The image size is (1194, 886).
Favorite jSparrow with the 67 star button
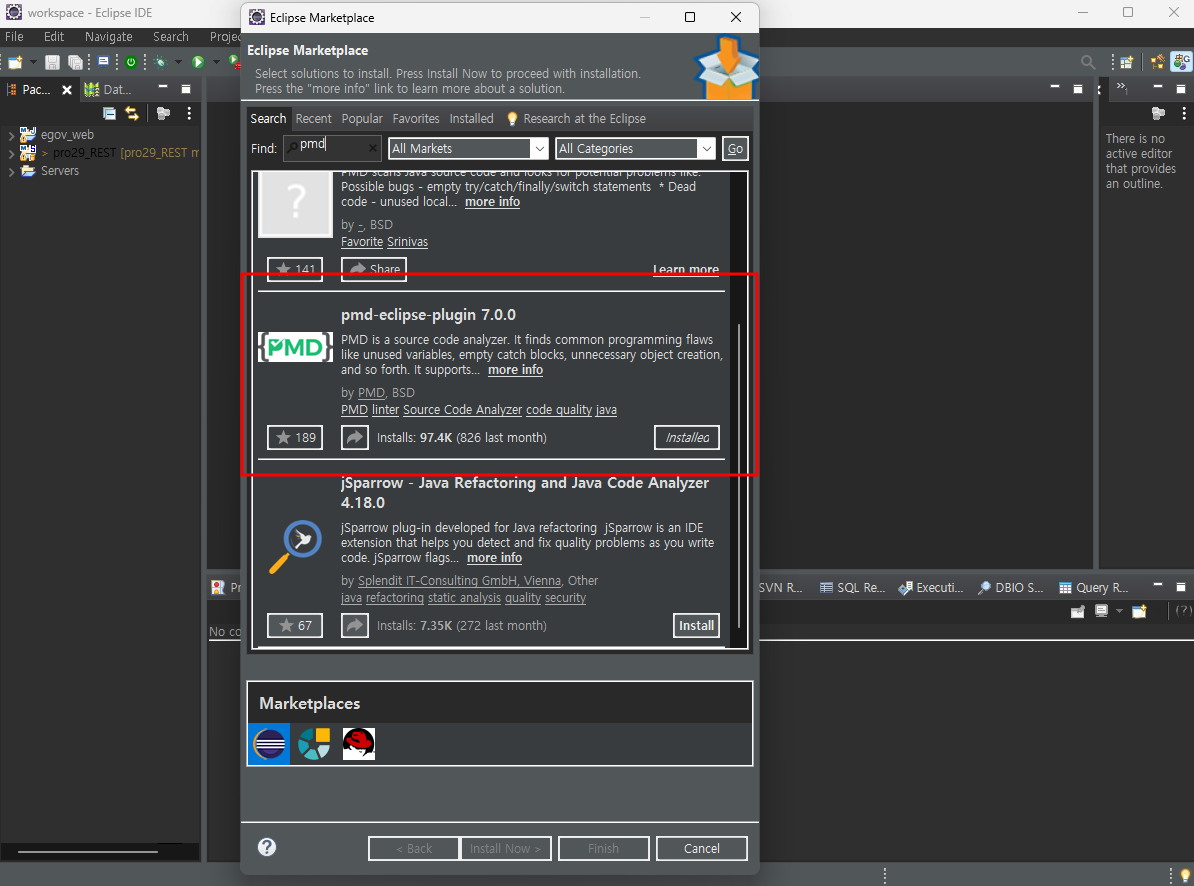295,626
